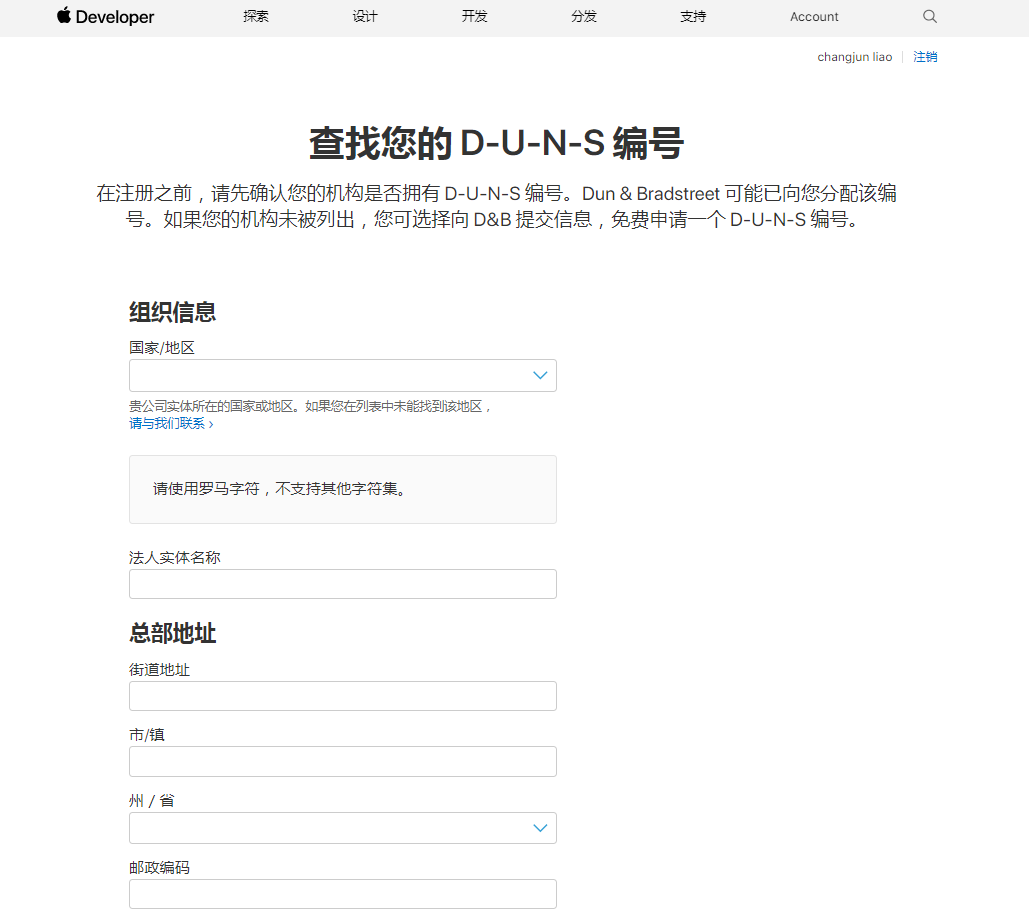The width and height of the screenshot is (1029, 920).
Task: Click the 请使用罗马字符 notice text
Action: click(x=281, y=489)
